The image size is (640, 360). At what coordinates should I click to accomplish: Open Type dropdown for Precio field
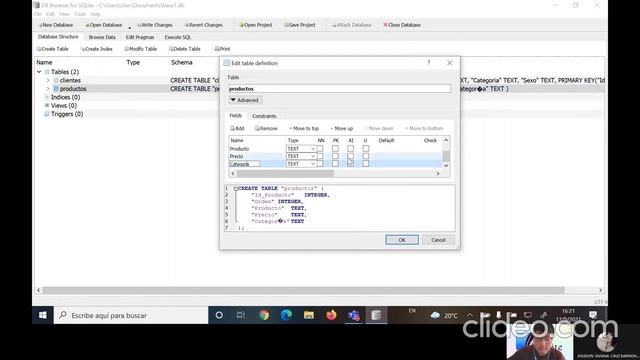[x=301, y=156]
